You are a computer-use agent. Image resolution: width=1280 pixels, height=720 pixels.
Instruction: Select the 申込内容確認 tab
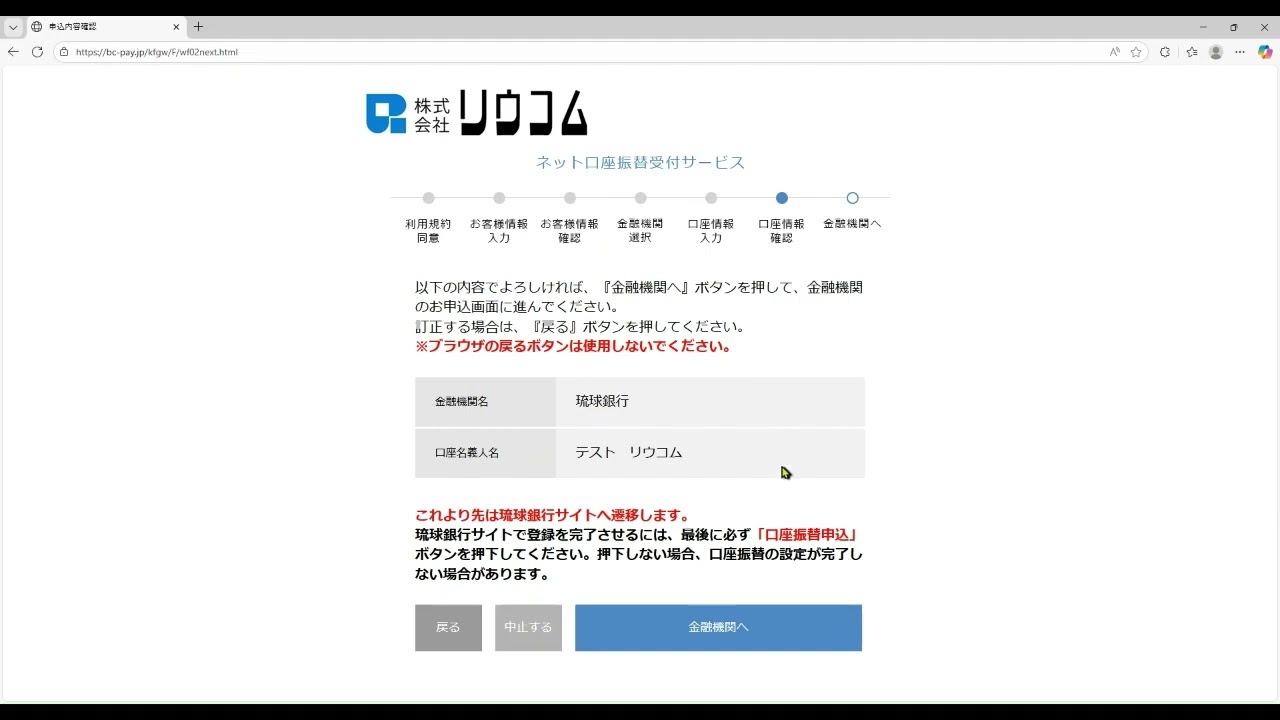(107, 27)
